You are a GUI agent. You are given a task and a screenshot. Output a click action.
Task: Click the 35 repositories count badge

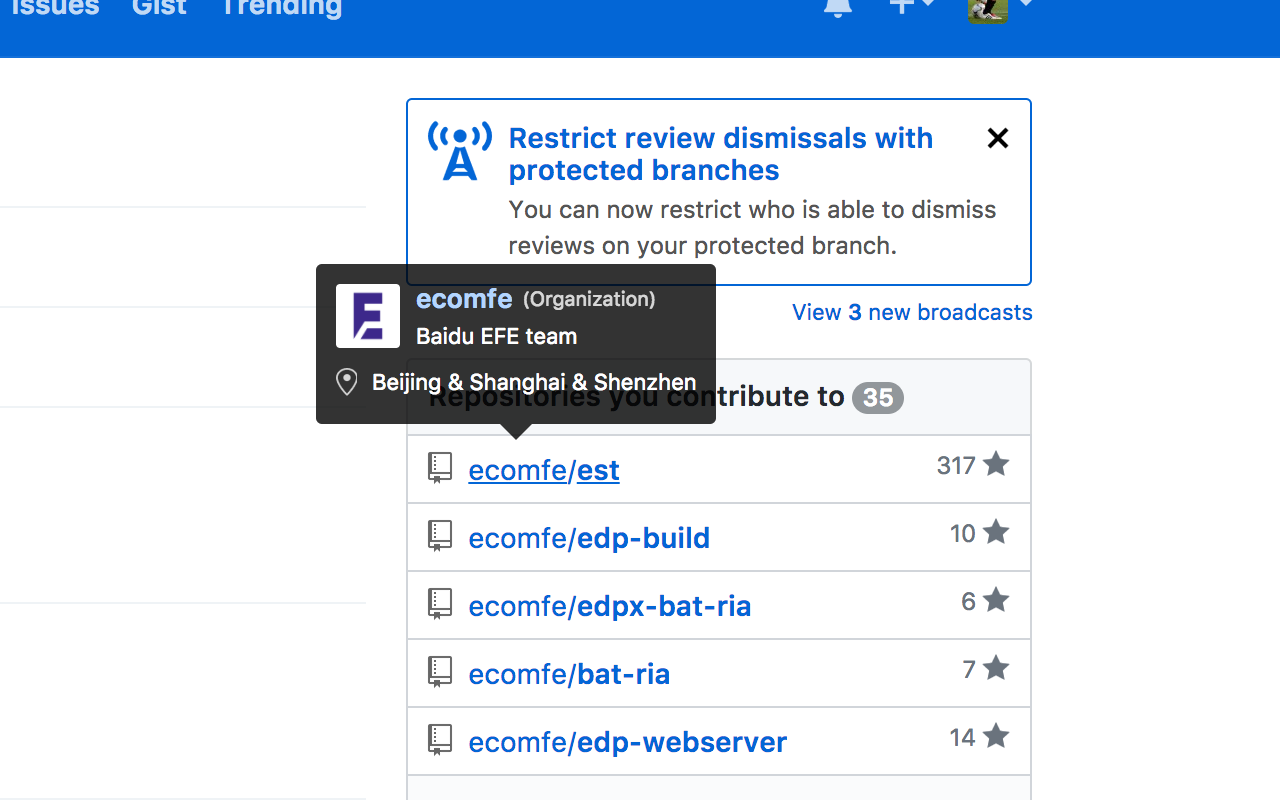pos(878,398)
